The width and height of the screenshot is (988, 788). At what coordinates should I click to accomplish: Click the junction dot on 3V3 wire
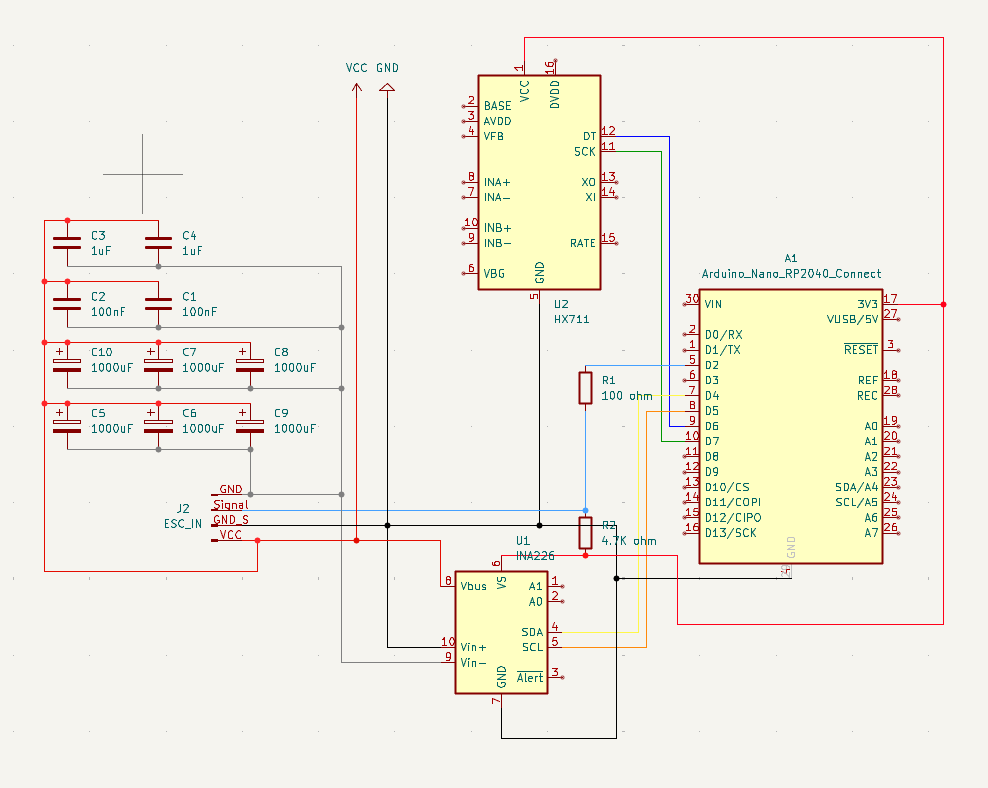[x=943, y=304]
